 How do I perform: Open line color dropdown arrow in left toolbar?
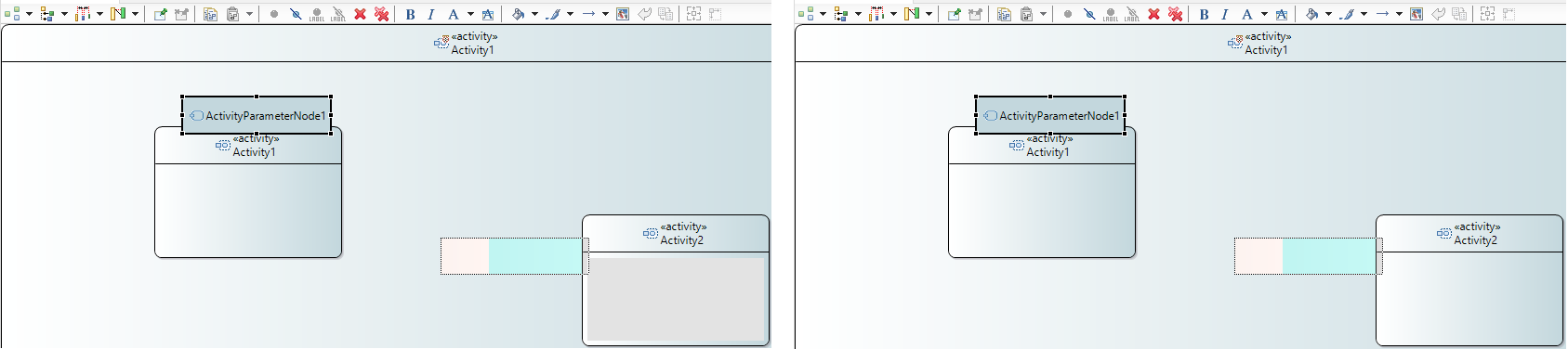570,14
